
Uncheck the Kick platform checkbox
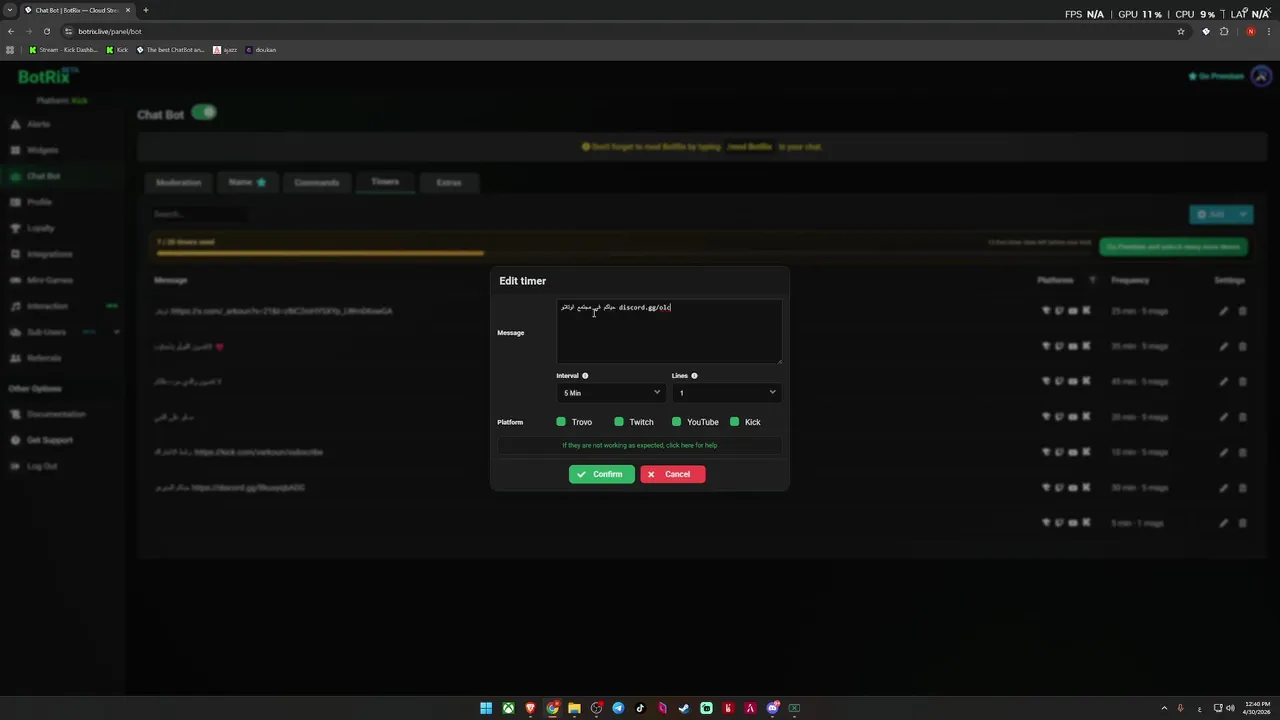click(735, 422)
